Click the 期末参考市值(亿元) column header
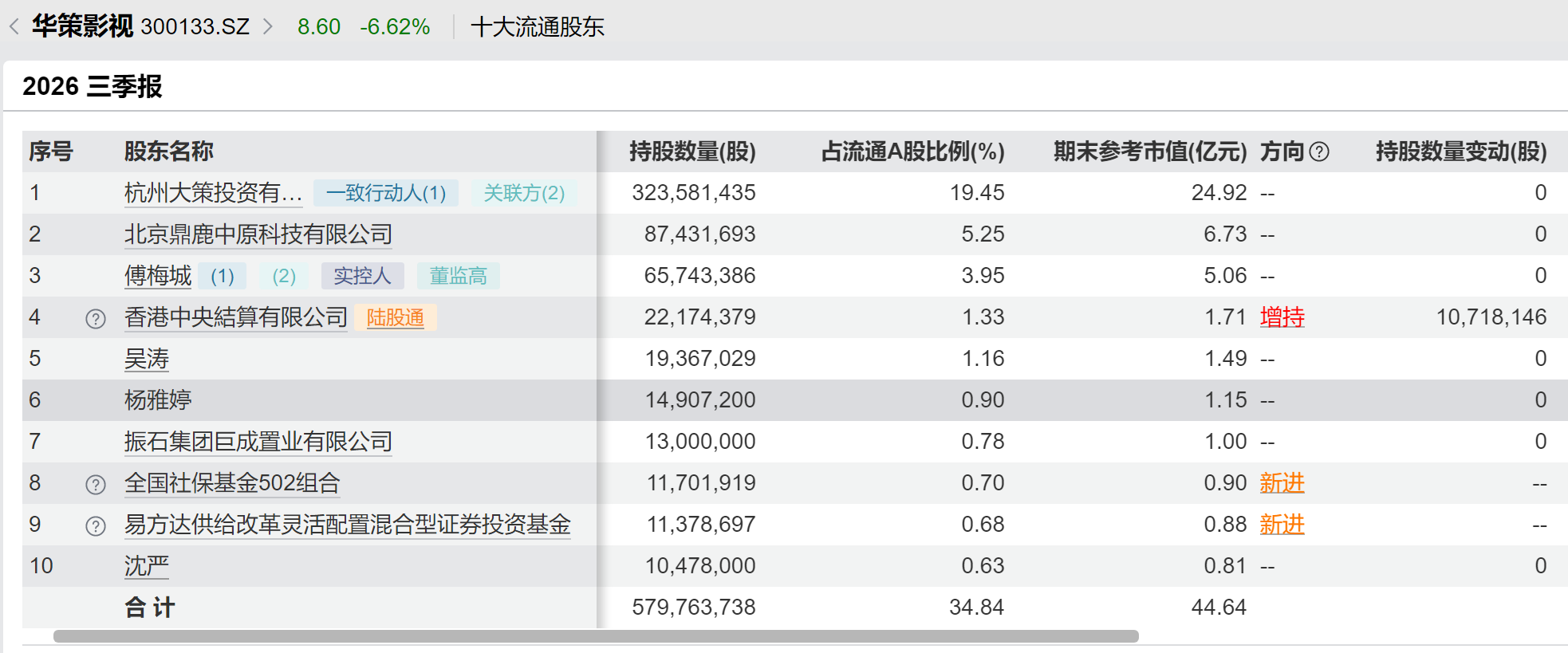Image resolution: width=1568 pixels, height=653 pixels. tap(1150, 151)
